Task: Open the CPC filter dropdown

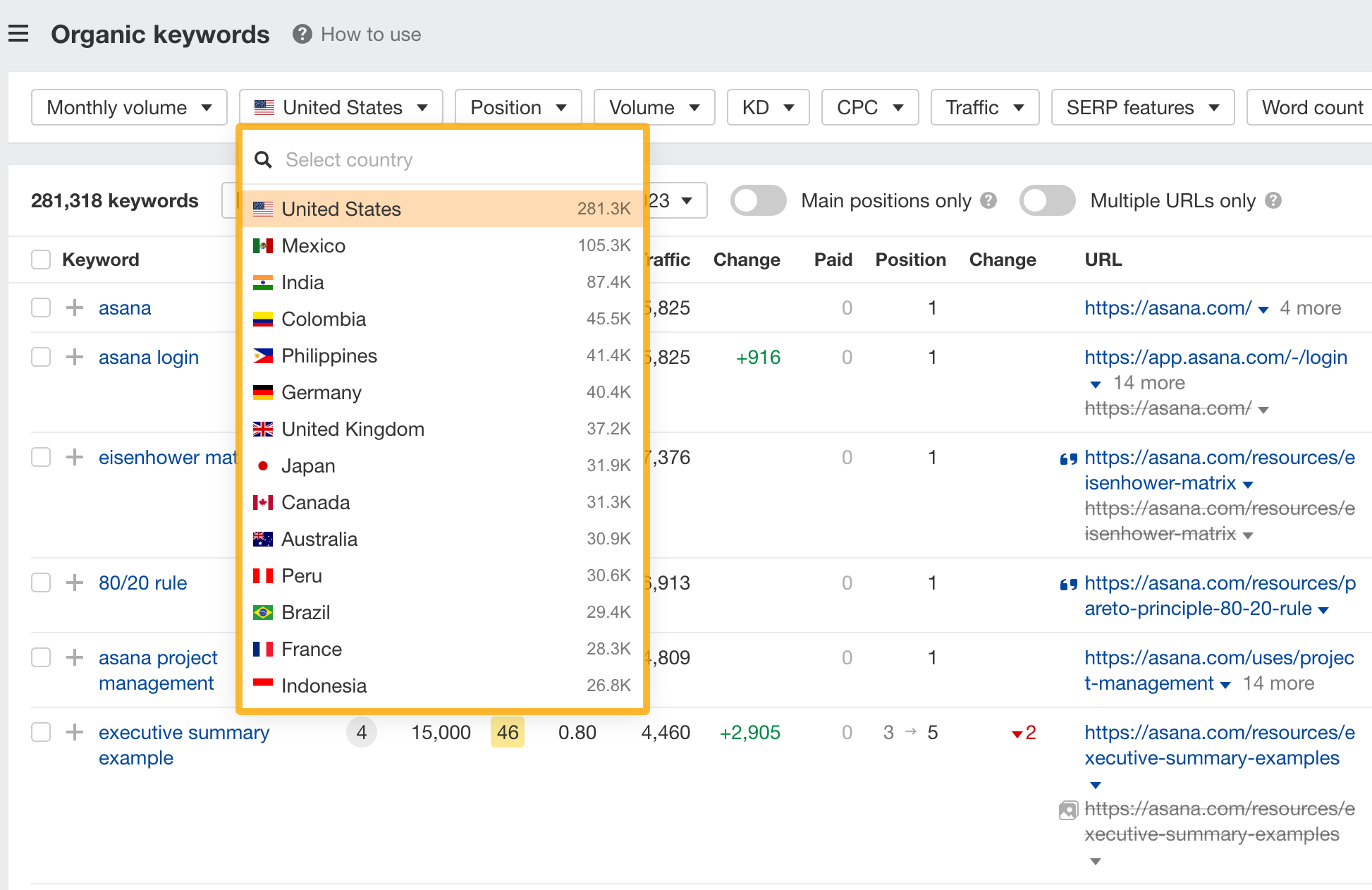Action: (870, 107)
